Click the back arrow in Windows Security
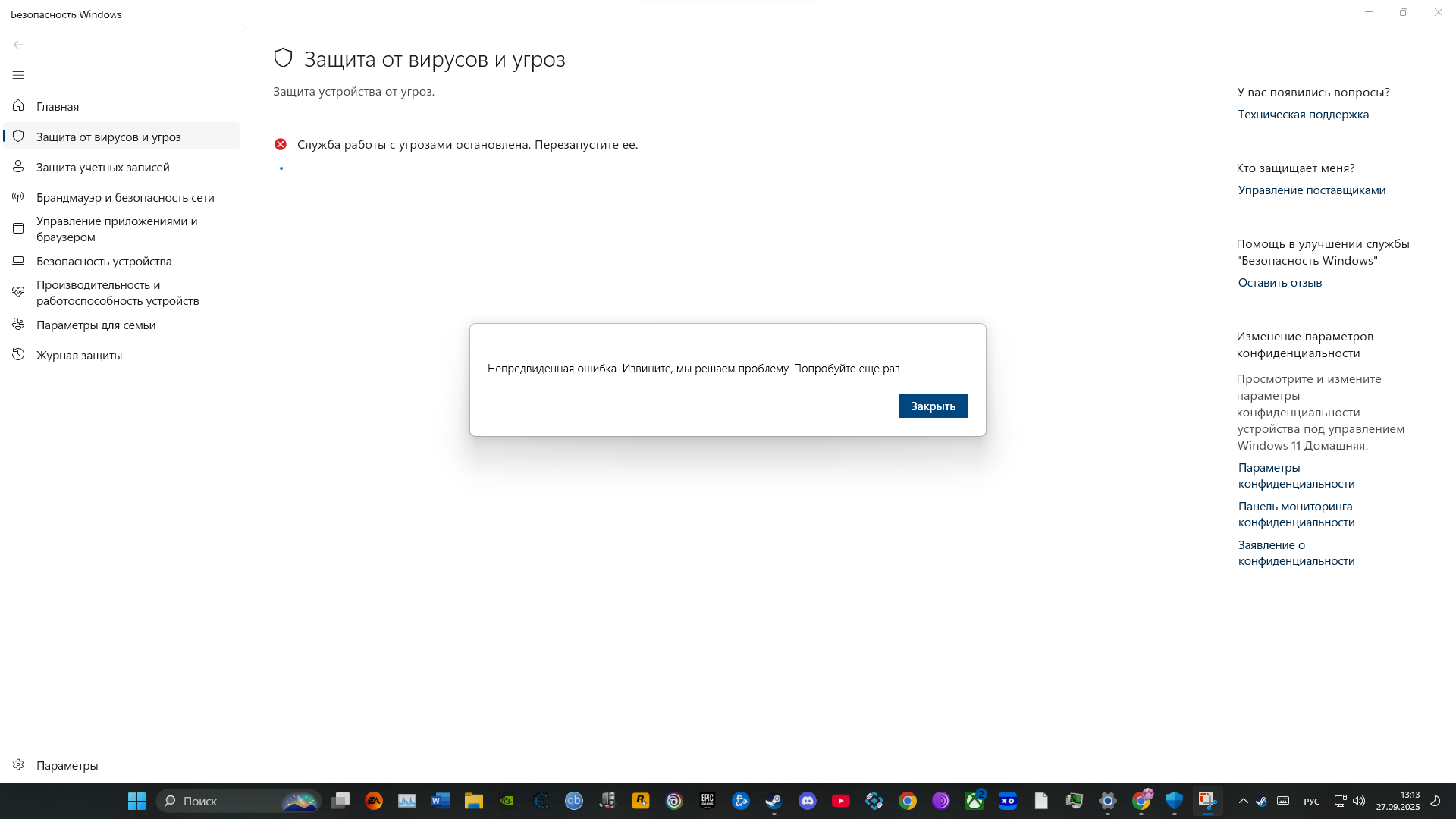Screen dimensions: 1456x819 [x=18, y=45]
